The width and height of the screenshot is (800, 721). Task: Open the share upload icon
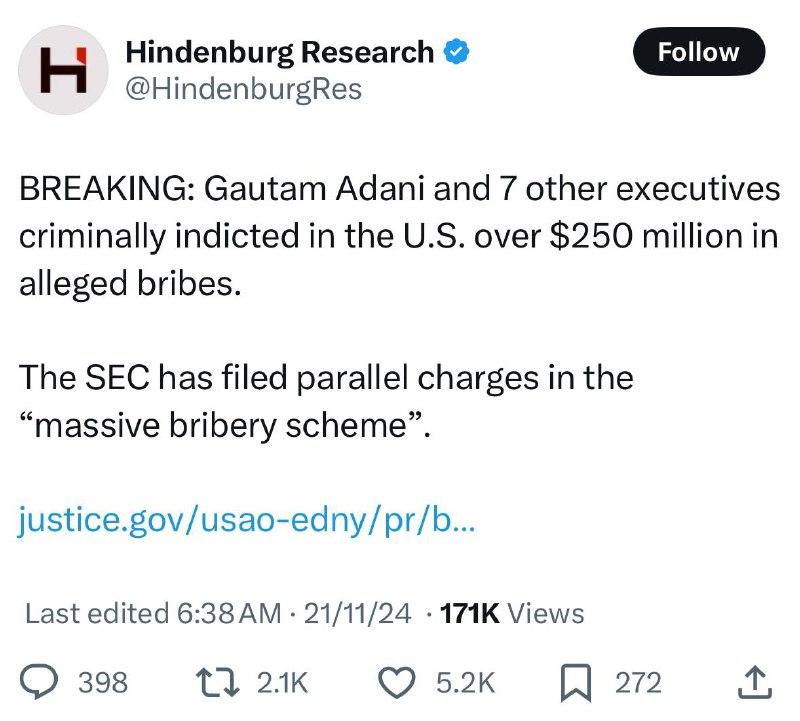point(755,682)
